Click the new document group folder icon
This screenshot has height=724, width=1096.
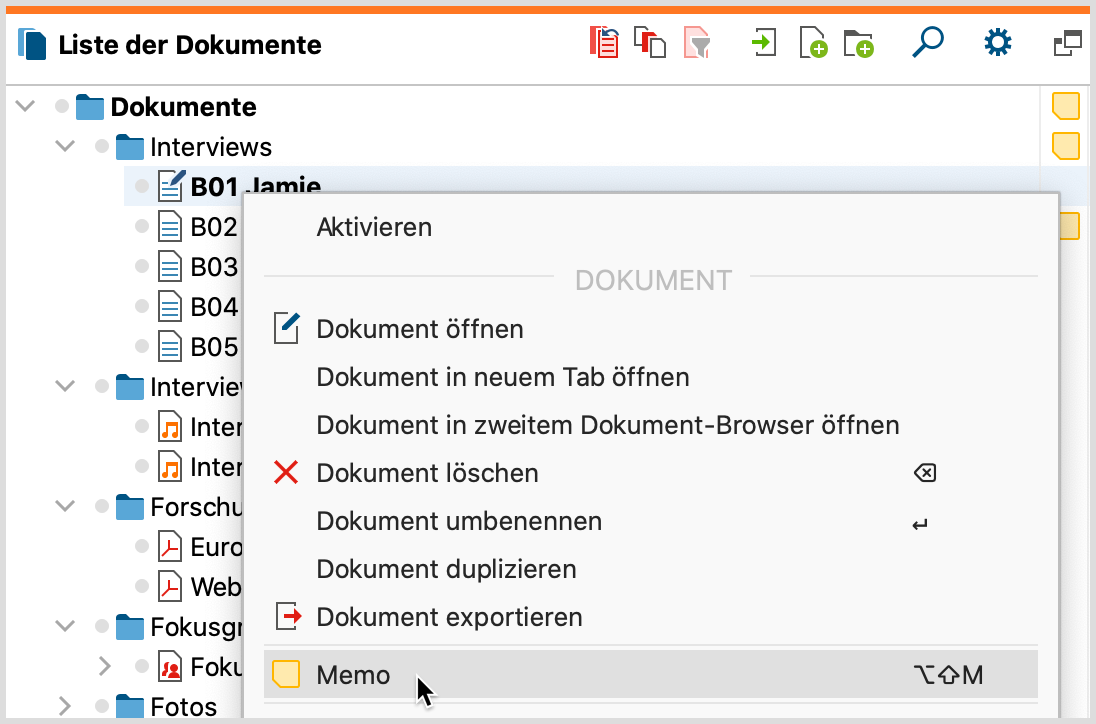coord(858,43)
